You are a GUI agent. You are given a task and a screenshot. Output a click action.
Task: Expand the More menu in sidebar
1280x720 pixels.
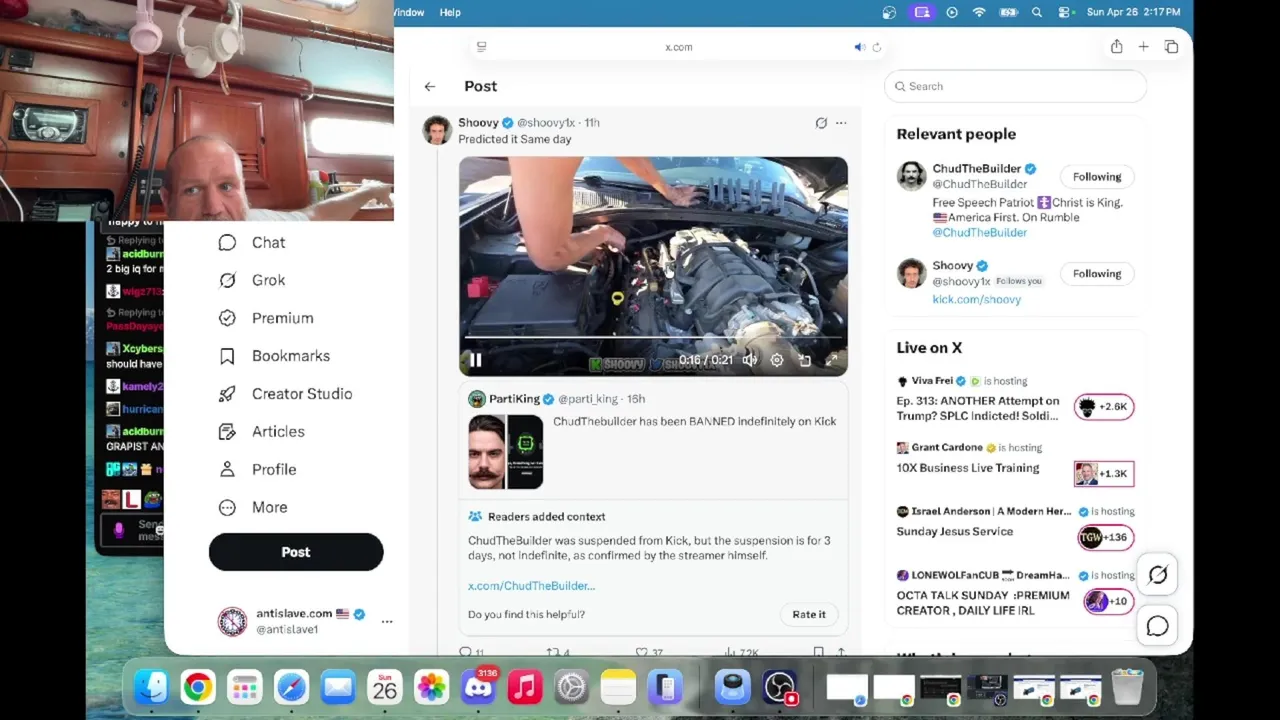point(252,508)
